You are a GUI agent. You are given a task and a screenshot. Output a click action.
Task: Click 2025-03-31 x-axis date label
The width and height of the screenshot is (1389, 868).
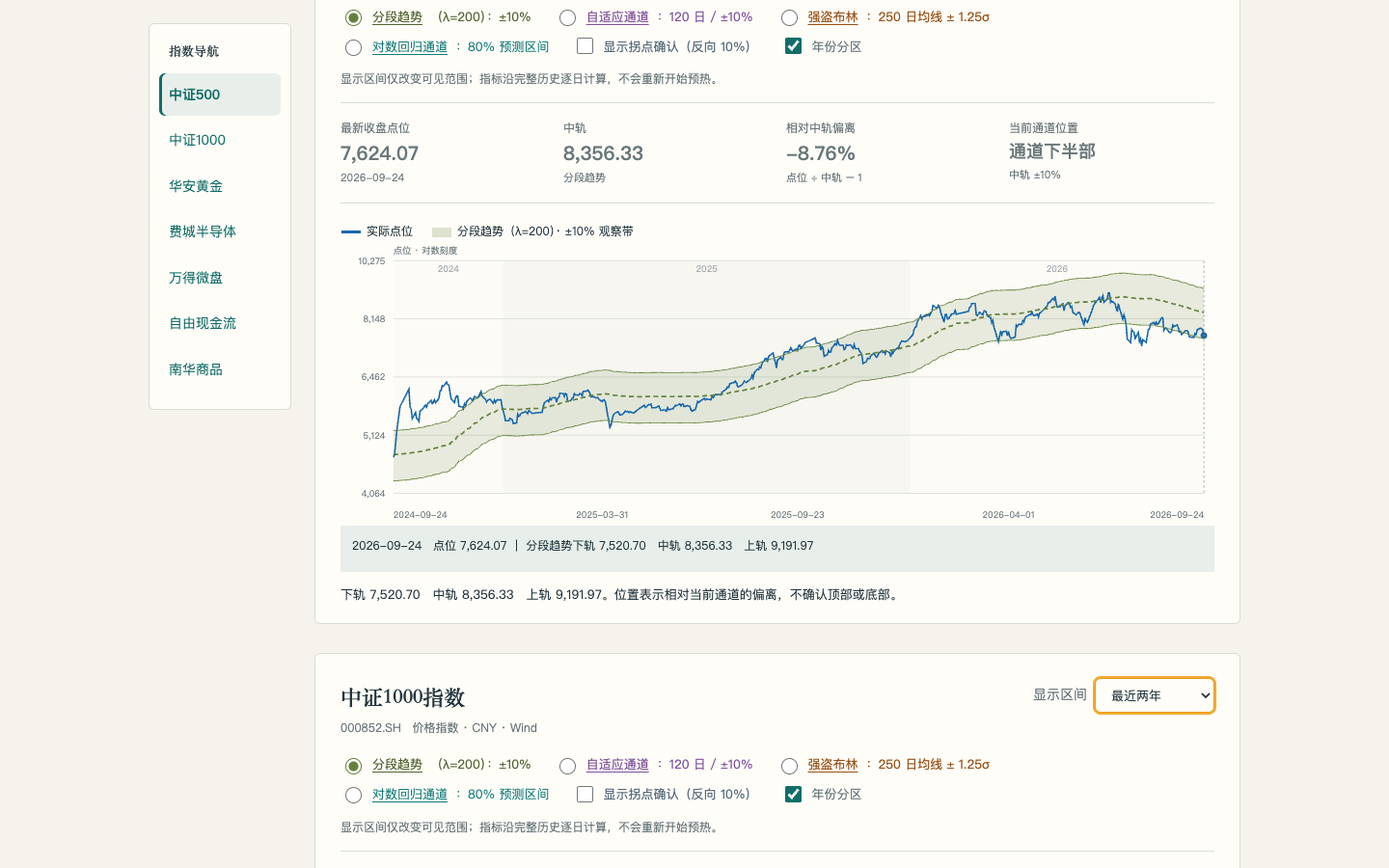coord(602,515)
